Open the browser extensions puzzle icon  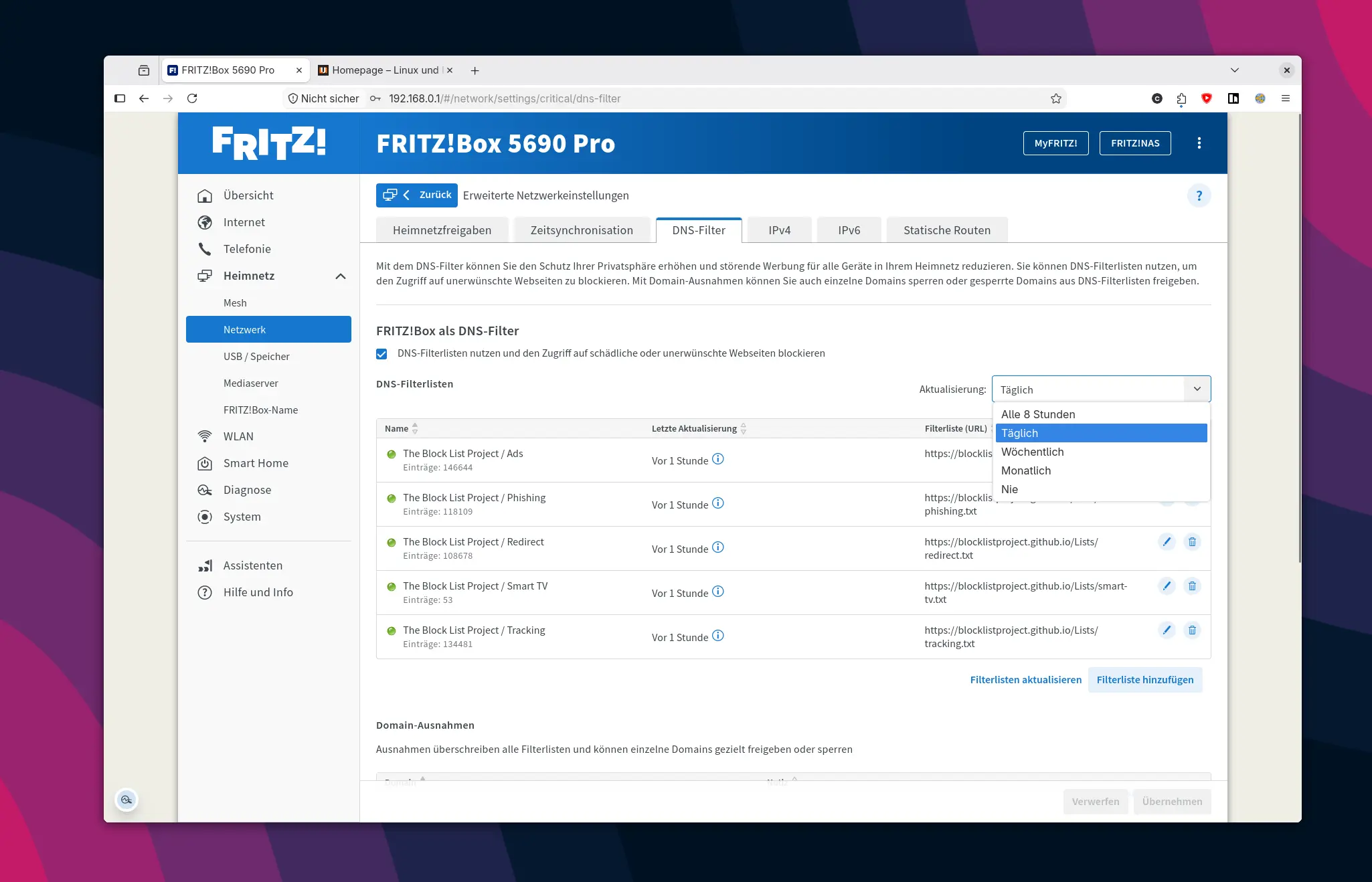pos(1181,98)
